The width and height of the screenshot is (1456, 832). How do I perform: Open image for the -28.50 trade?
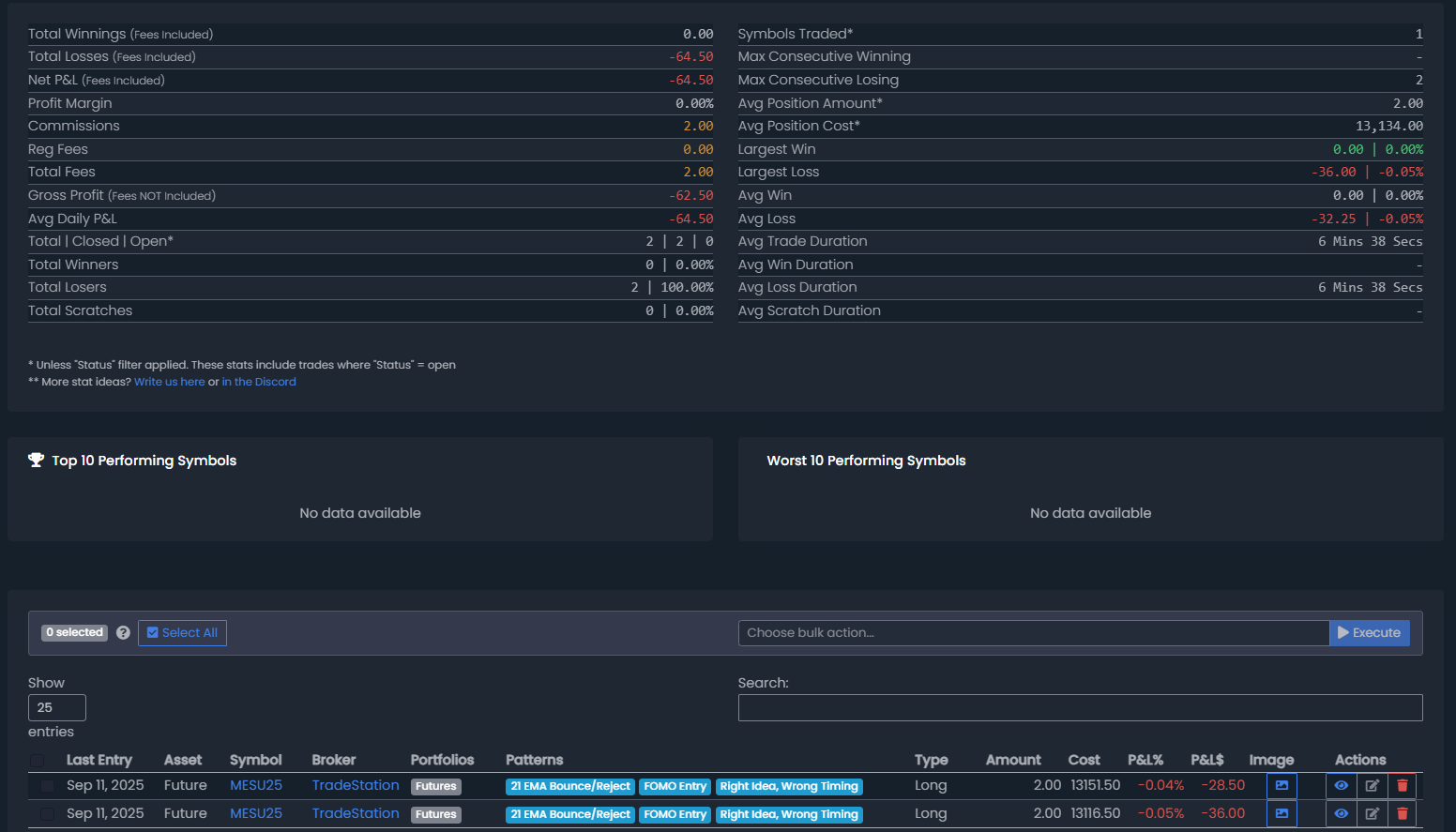[x=1282, y=786]
